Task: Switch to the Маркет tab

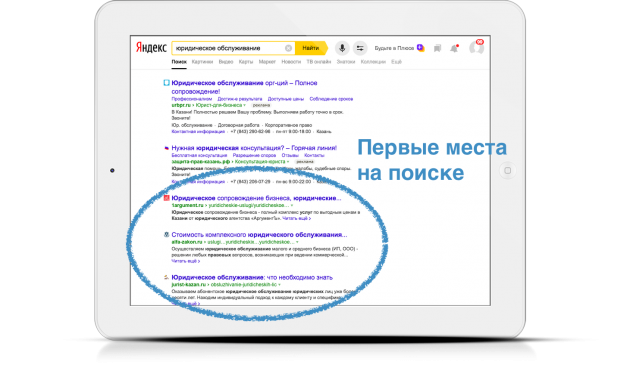Action: 267,62
